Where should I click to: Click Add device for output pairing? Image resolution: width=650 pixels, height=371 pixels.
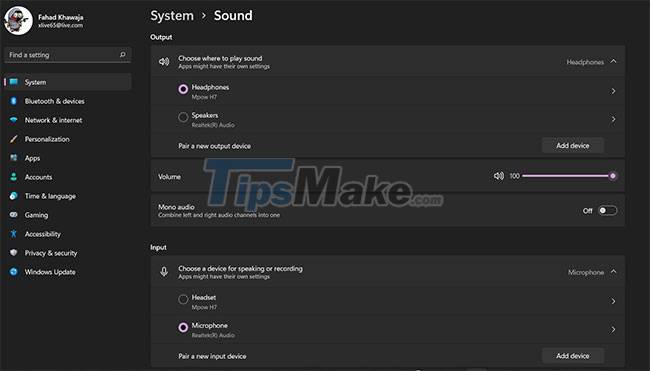point(573,145)
